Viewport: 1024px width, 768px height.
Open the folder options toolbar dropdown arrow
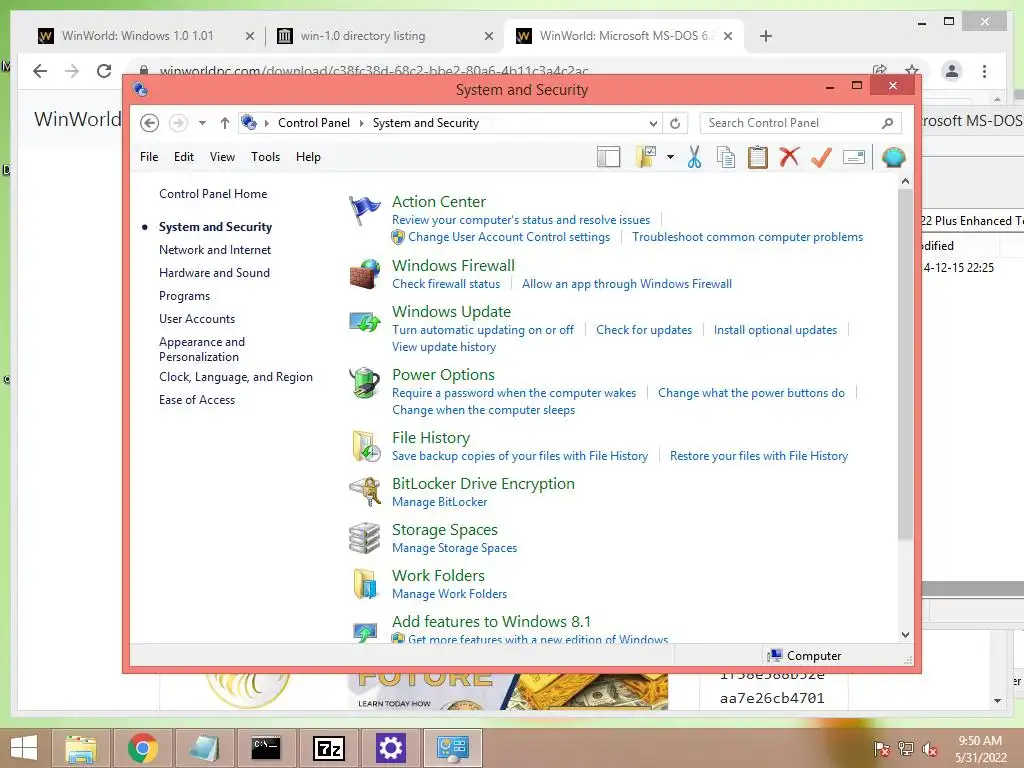(x=671, y=157)
